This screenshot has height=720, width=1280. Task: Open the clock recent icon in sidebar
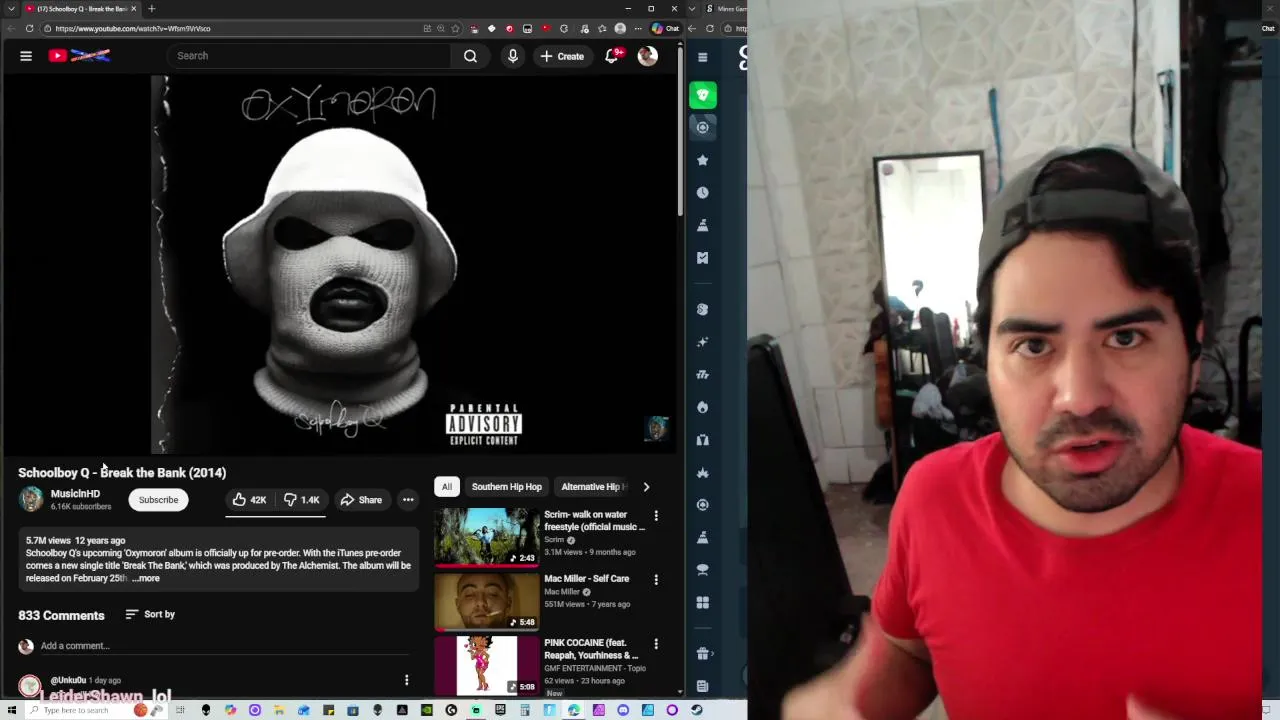(703, 192)
